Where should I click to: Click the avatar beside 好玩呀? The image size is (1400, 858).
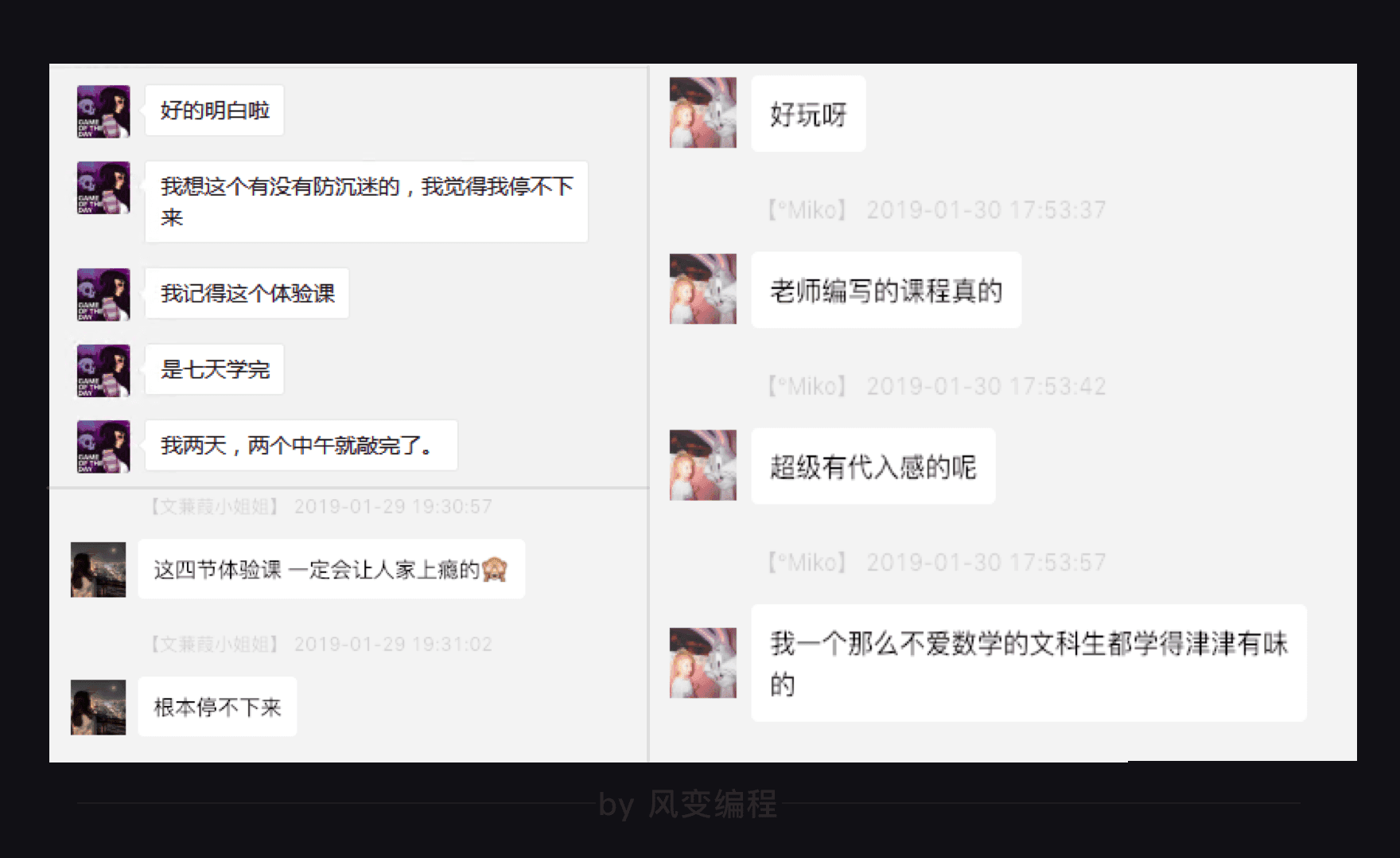703,113
